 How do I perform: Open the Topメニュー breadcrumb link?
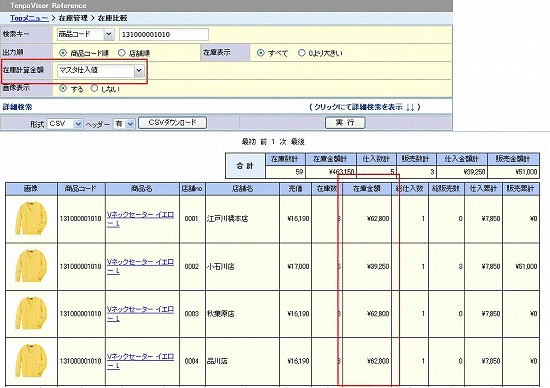click(29, 18)
